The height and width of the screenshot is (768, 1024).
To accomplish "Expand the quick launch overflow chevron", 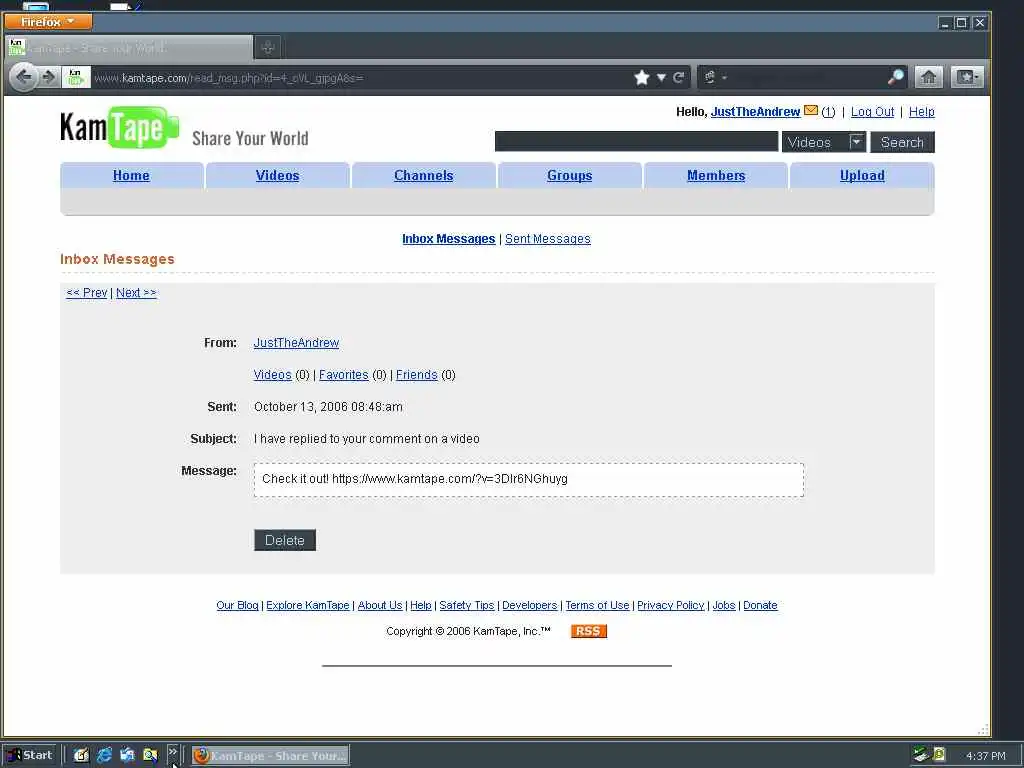I will 172,752.
